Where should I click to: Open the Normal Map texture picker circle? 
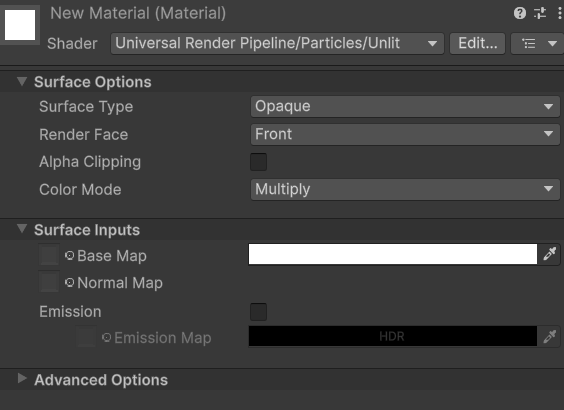(69, 283)
